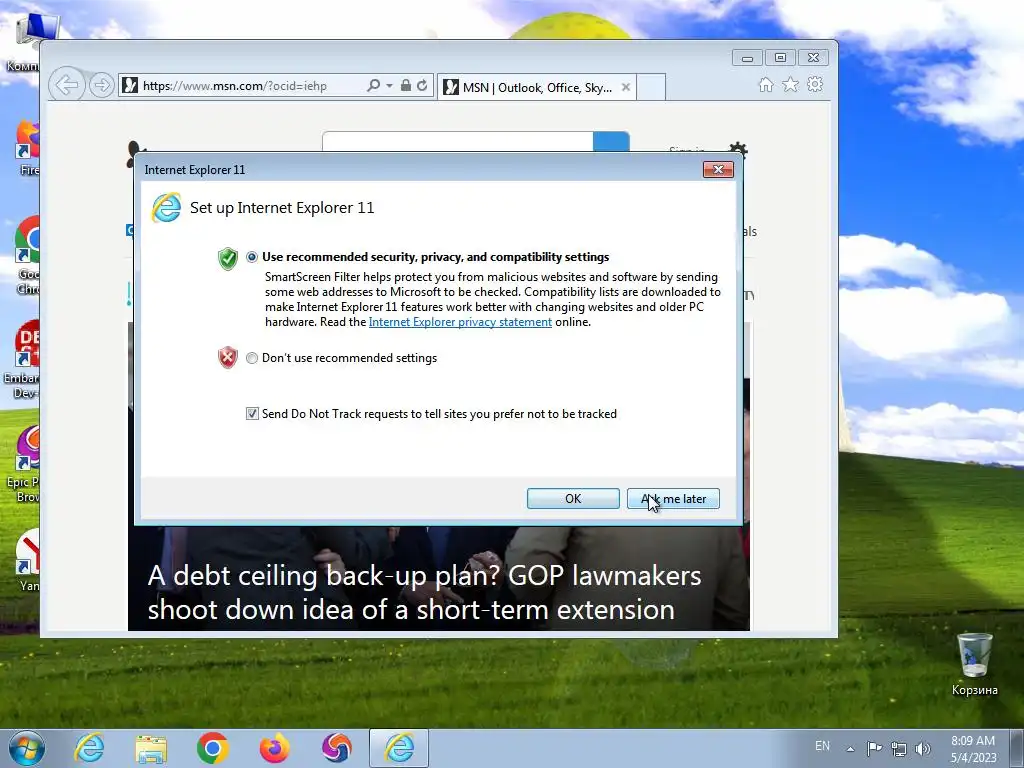The width and height of the screenshot is (1024, 768).
Task: Close the Internet Explorer 11 setup dialog
Action: tap(718, 170)
